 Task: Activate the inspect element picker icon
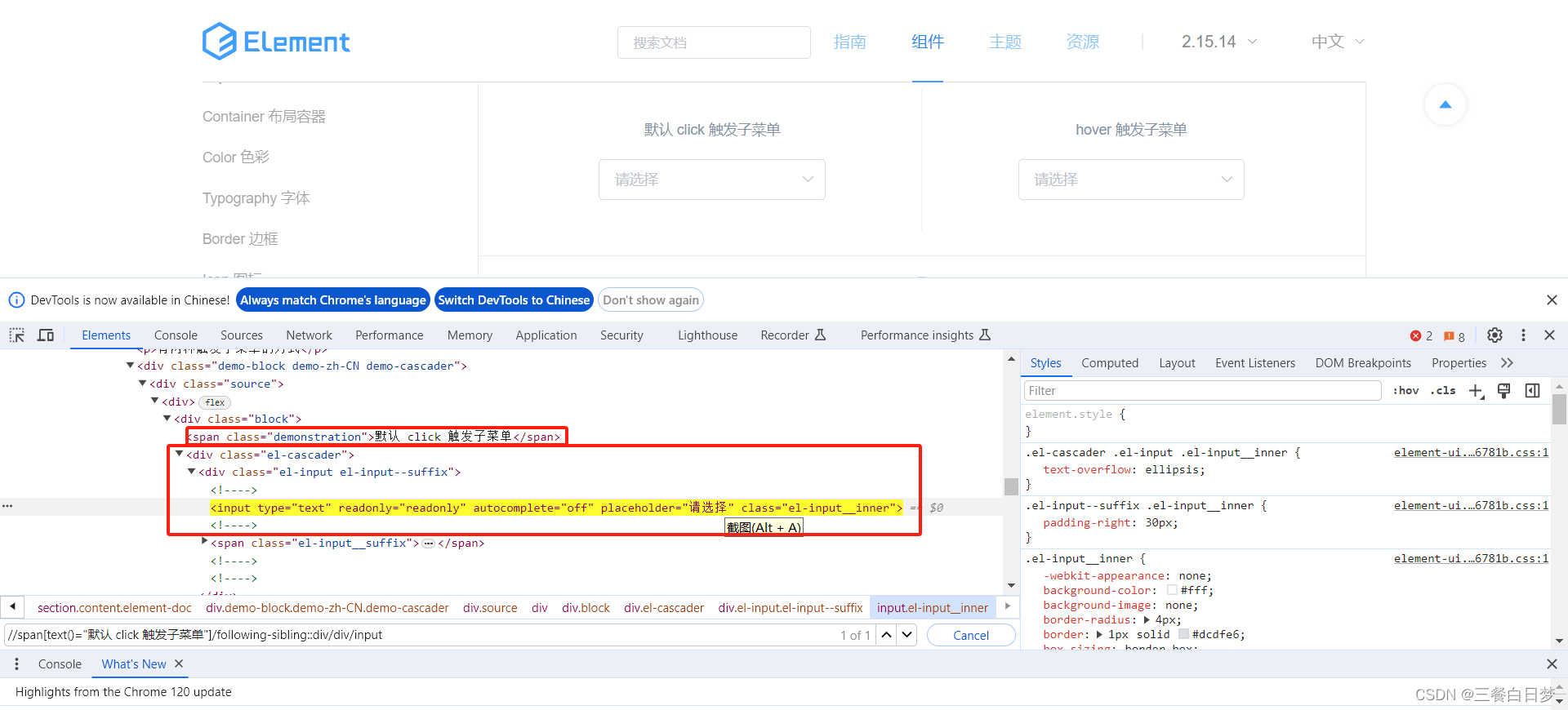tap(17, 335)
